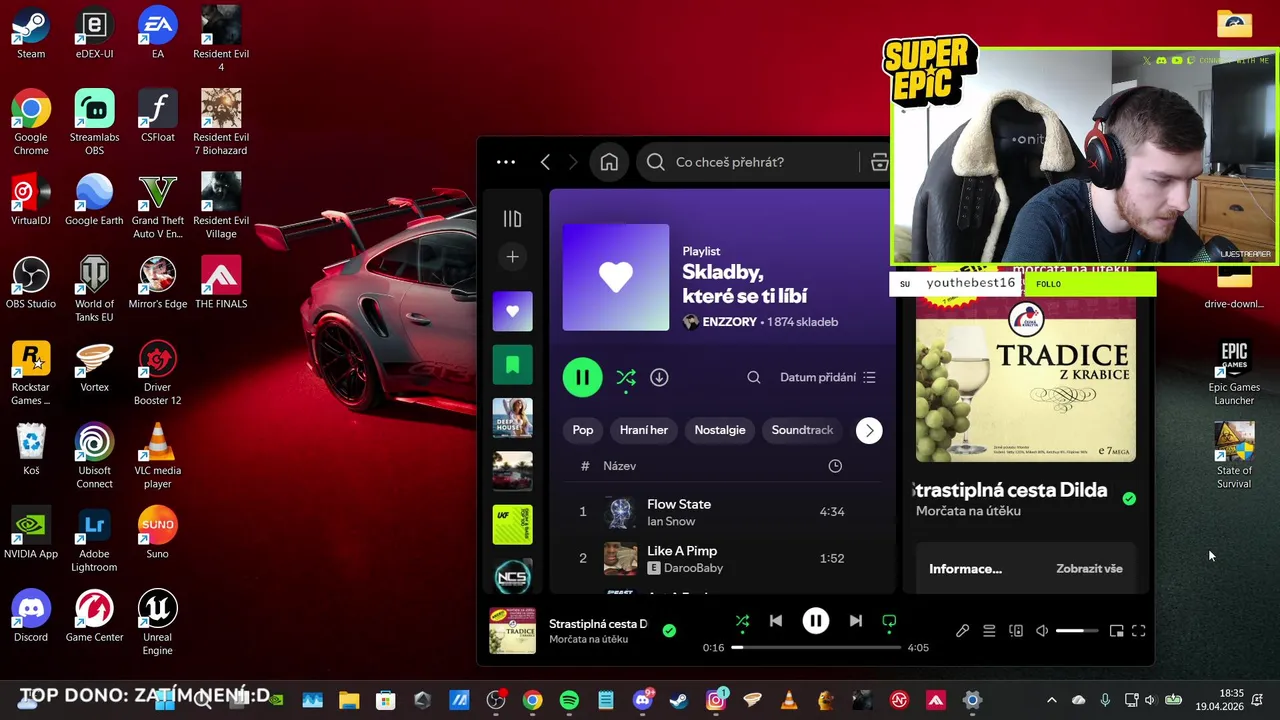Open the Ian Snow artist link
Image resolution: width=1280 pixels, height=720 pixels.
[x=671, y=521]
